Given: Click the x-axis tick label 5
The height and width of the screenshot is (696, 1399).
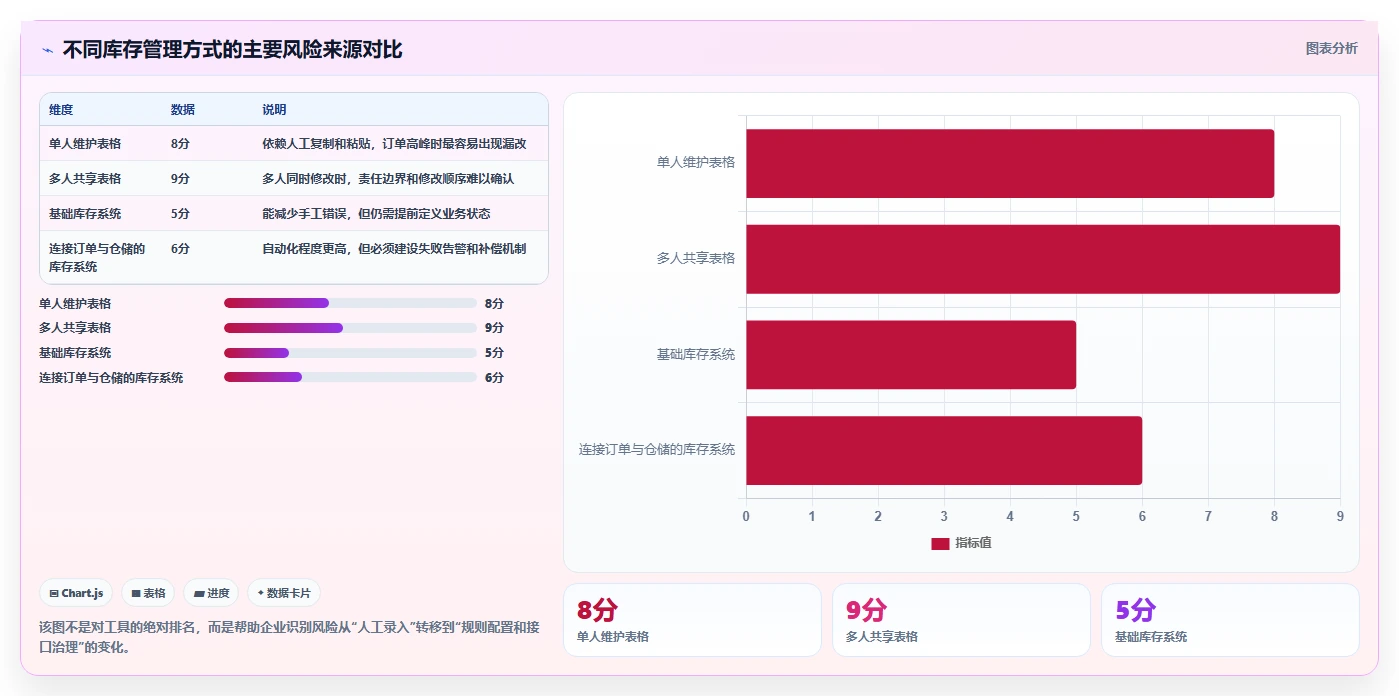Looking at the screenshot, I should (x=1076, y=516).
